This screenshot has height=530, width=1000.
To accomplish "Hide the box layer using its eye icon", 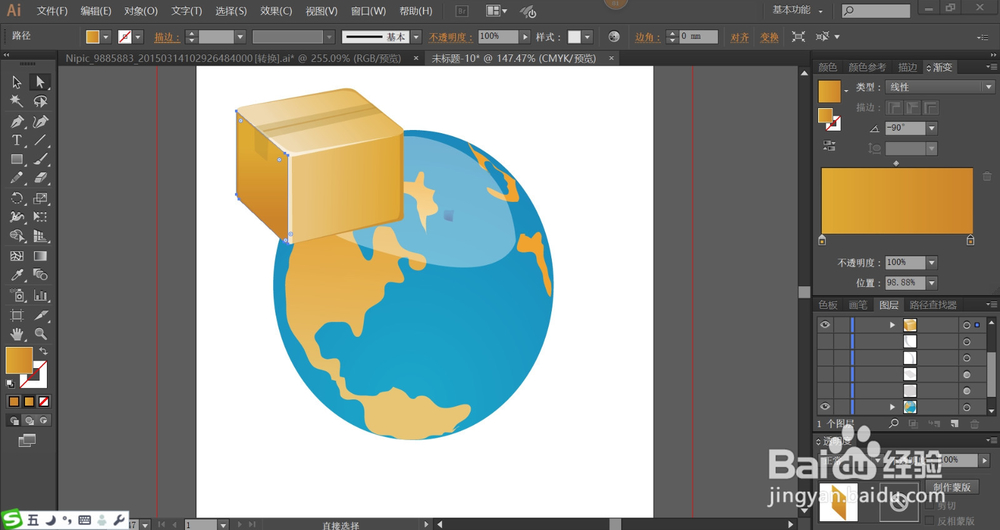I will tap(825, 325).
